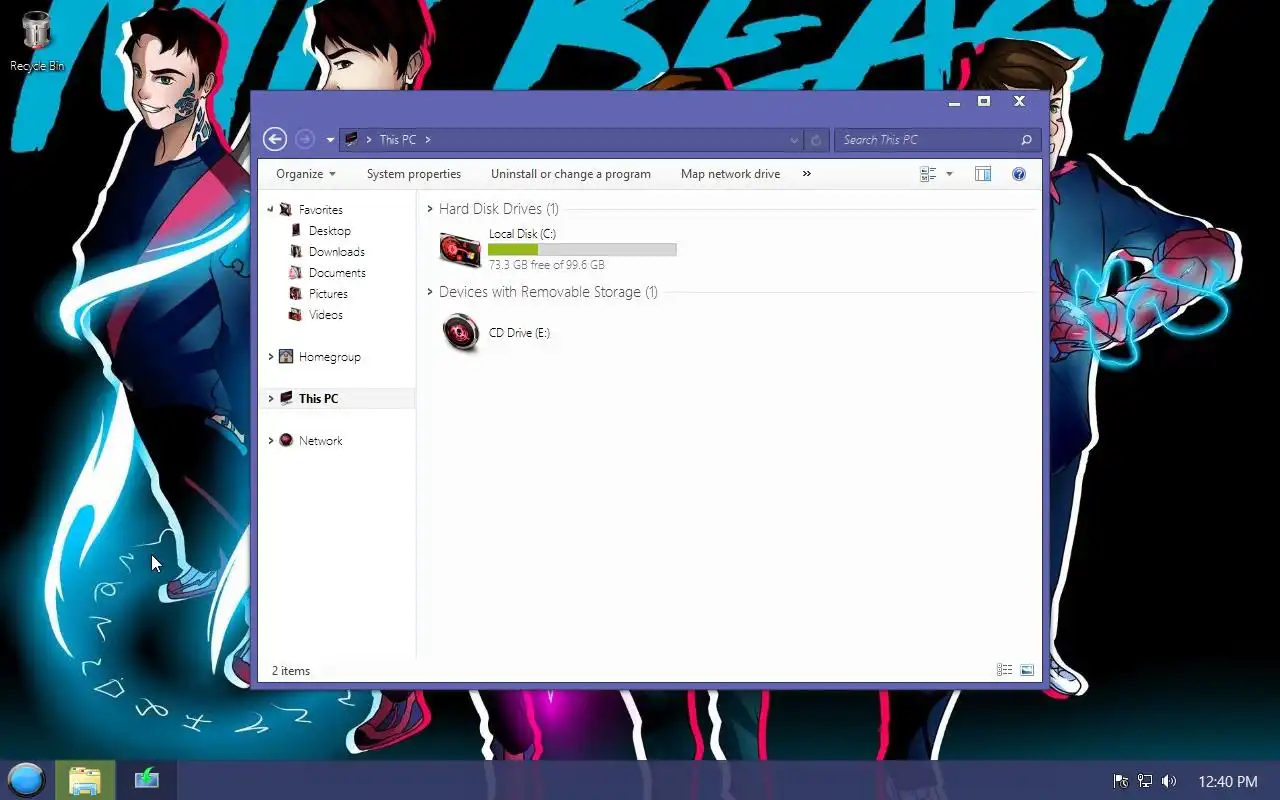Viewport: 1280px width, 800px height.
Task: Open Downloads under Favorites
Action: pyautogui.click(x=336, y=252)
